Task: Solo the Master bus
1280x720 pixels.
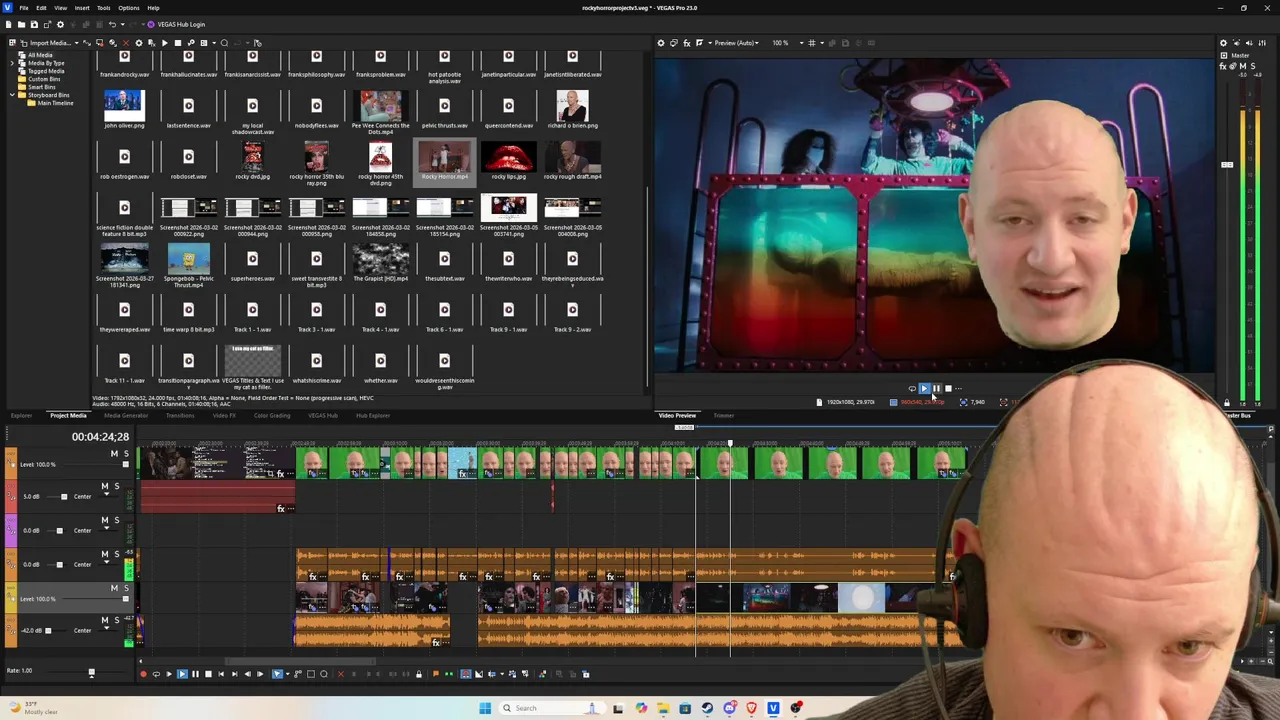Action: [x=1254, y=66]
